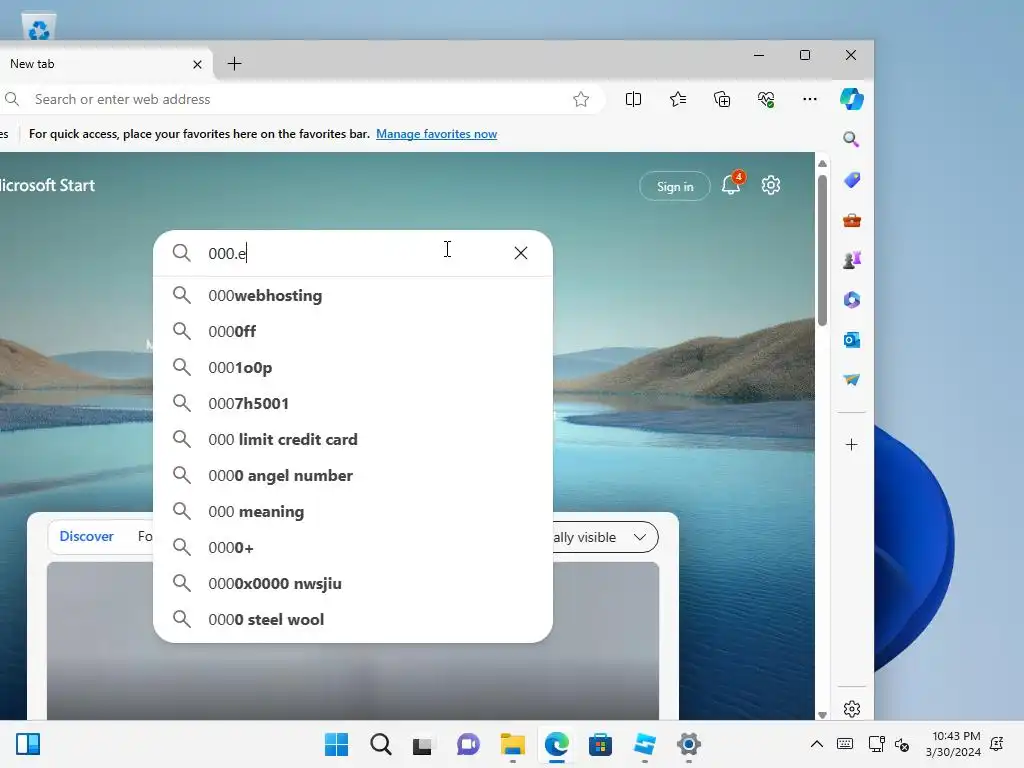
Task: Clear the search box text
Action: pos(520,253)
